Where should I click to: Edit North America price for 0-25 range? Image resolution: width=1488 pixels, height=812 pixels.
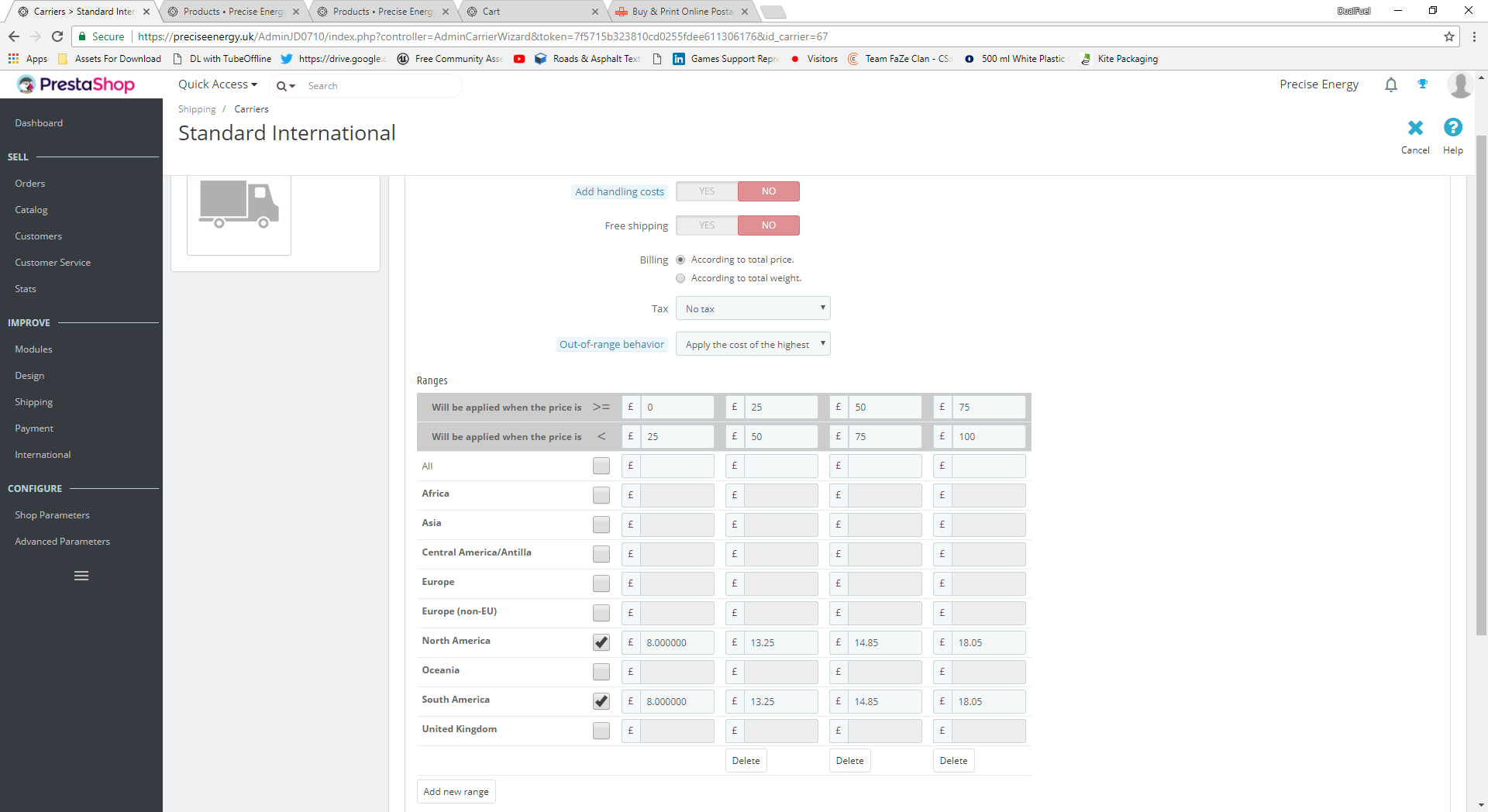coord(677,642)
